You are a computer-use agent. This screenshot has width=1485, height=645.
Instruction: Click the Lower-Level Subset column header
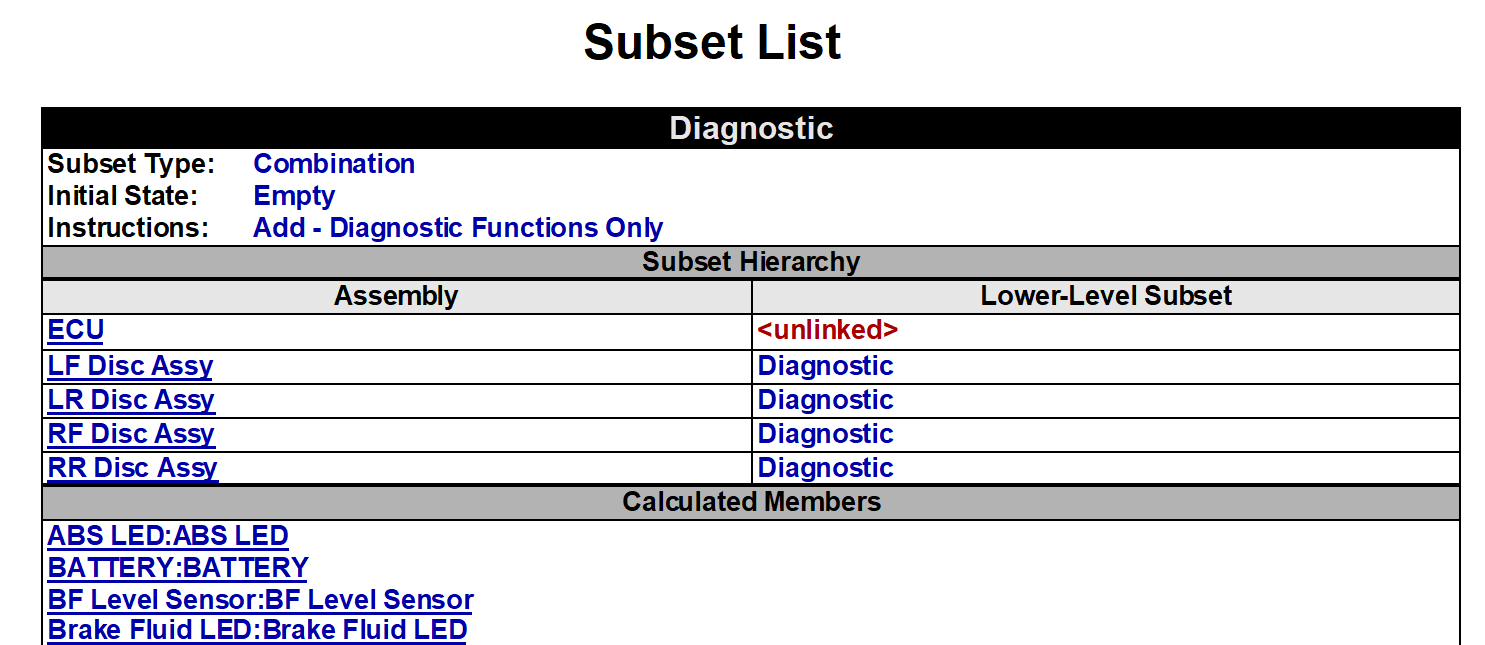1106,296
